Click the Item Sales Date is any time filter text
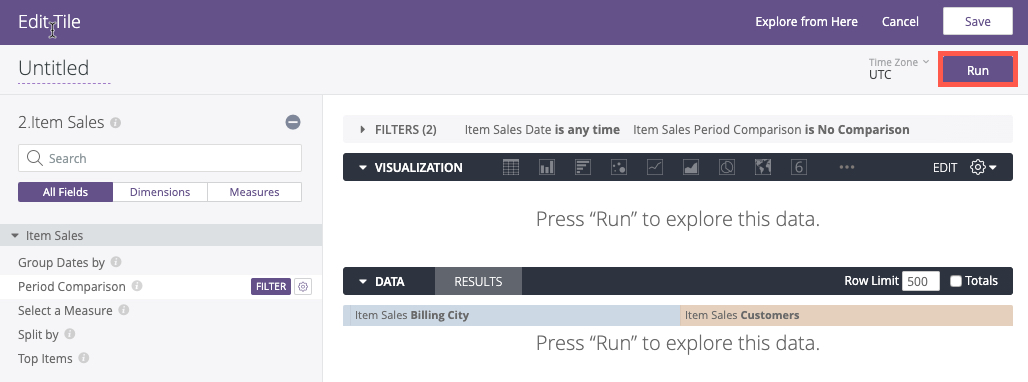This screenshot has height=382, width=1028. [542, 130]
